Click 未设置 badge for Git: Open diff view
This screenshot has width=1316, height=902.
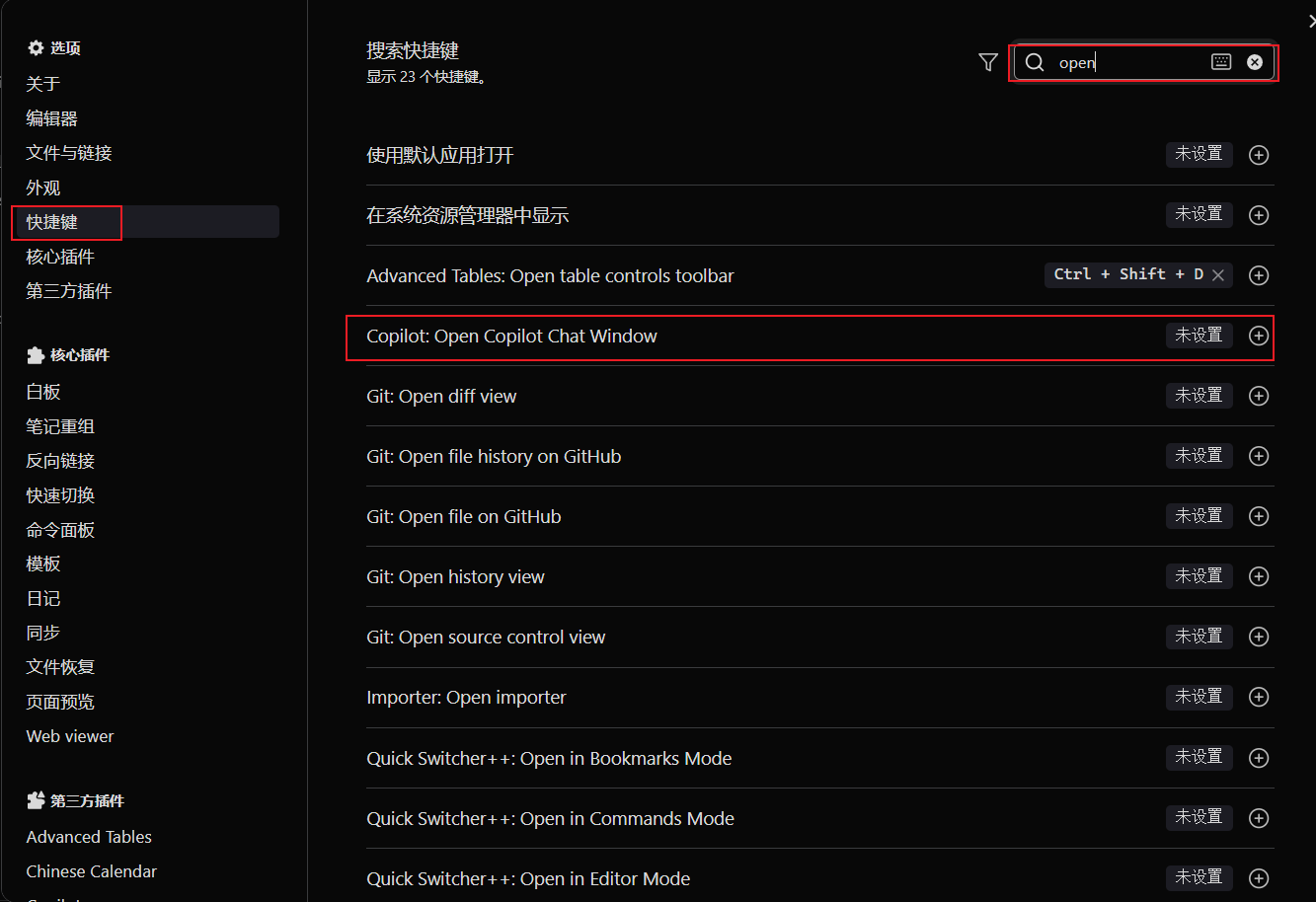(x=1200, y=395)
